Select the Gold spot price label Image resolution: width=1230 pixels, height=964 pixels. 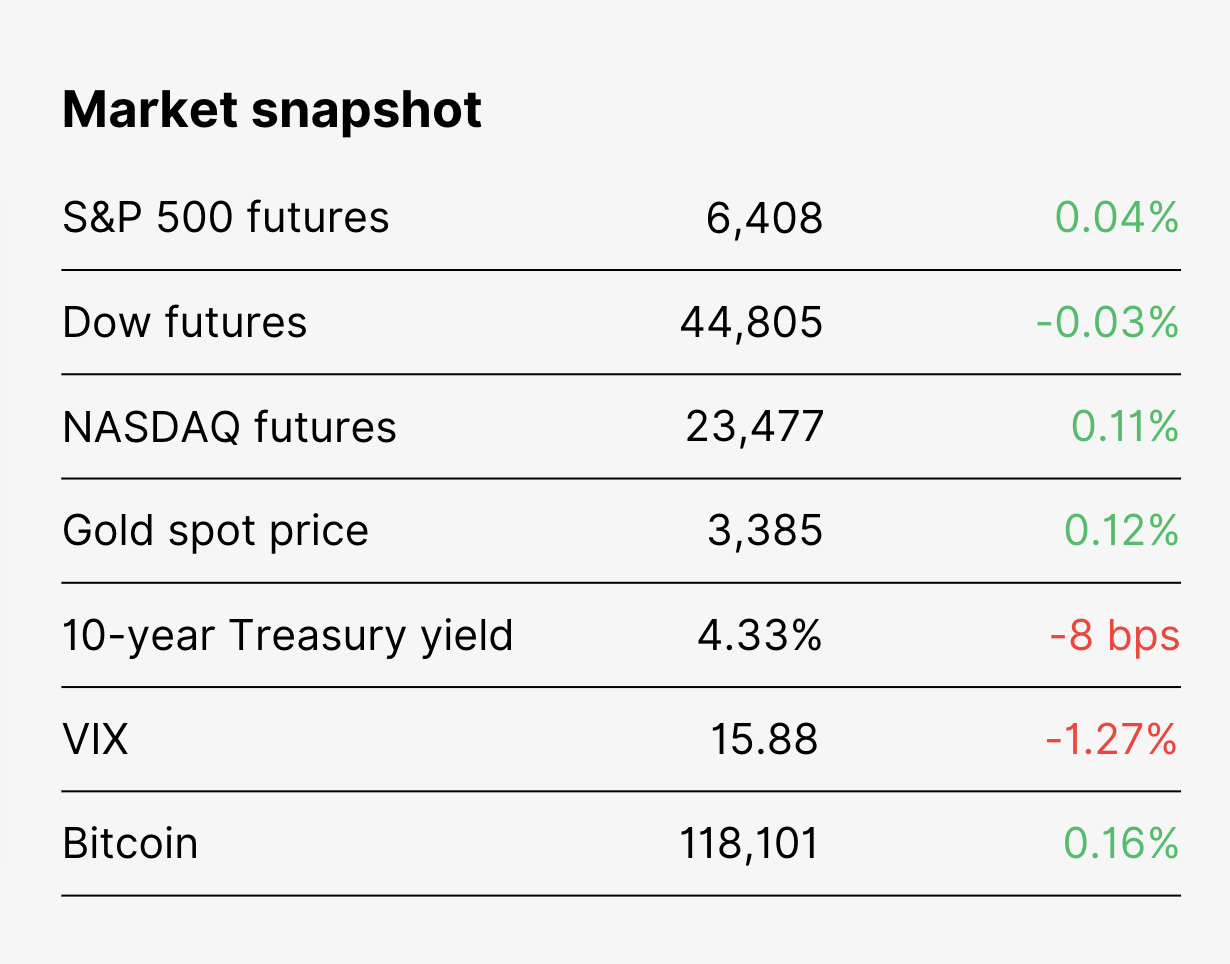216,531
